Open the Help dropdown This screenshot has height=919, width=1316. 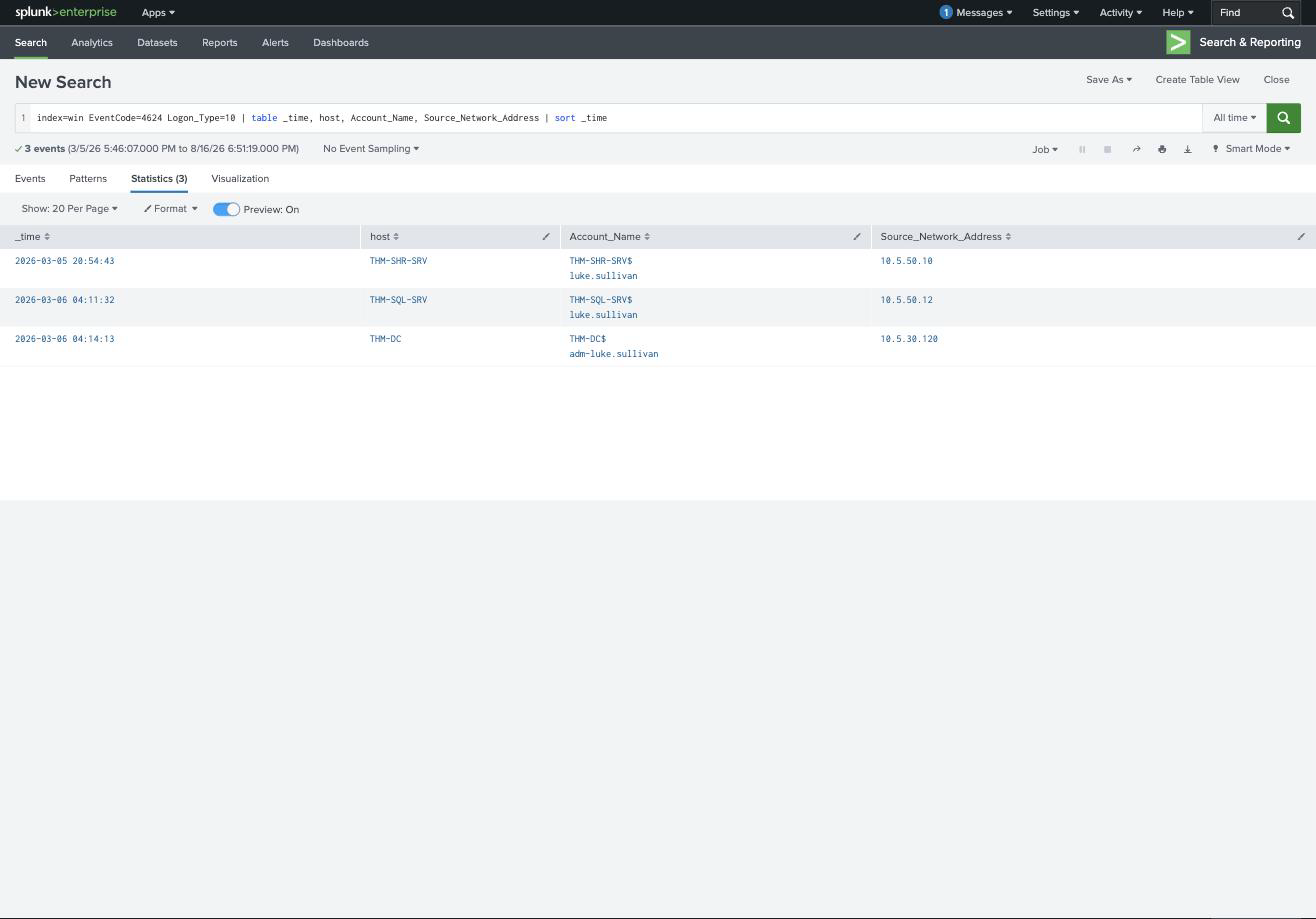pos(1177,13)
